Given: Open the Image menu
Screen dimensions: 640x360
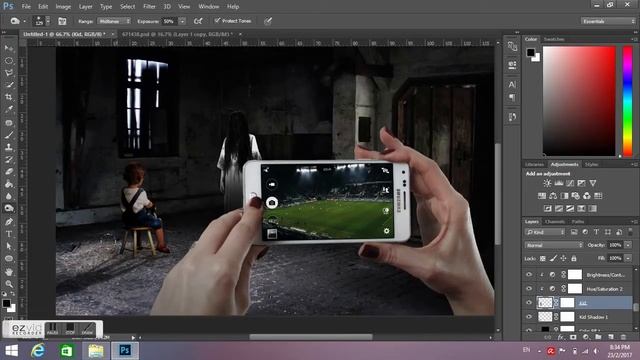Looking at the screenshot, I should pyautogui.click(x=63, y=7).
